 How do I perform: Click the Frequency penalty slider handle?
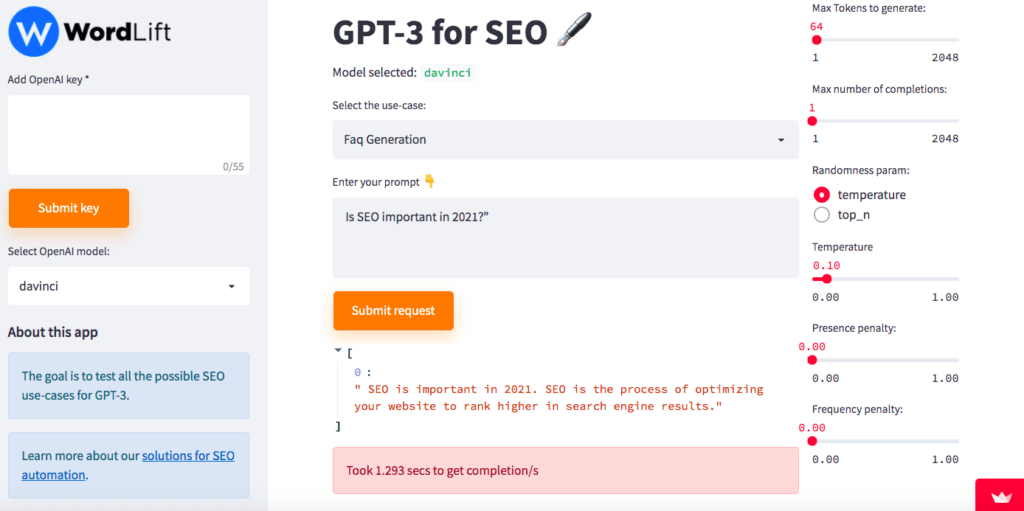812,441
